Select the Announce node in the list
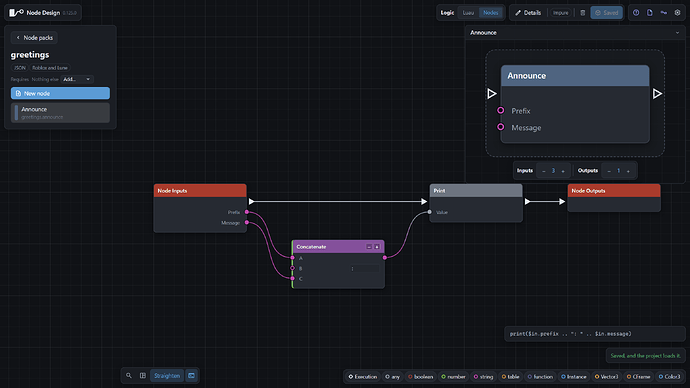690x388 pixels. pos(60,113)
